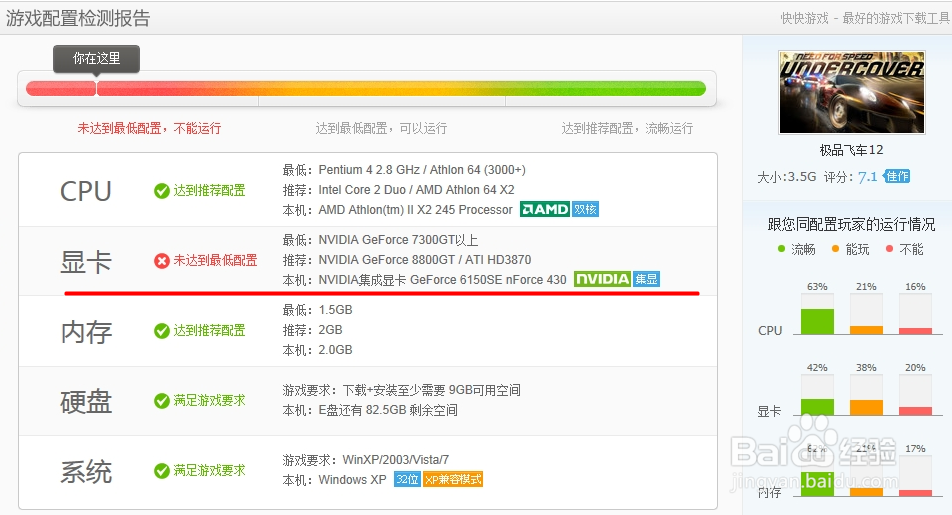Screen dimensions: 952x515
Task: Click the green check icon in 内存 row
Action: (162, 331)
